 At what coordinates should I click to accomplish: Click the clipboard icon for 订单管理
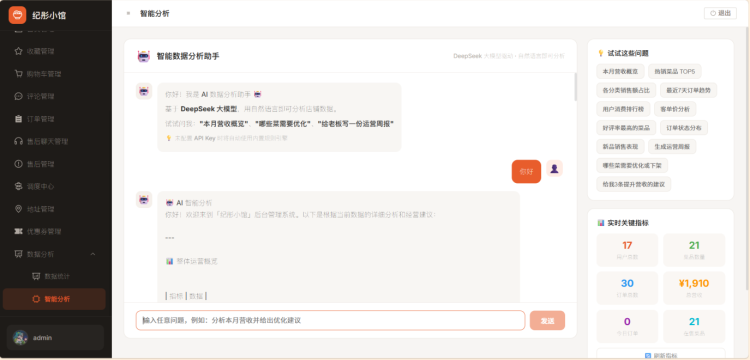click(x=19, y=119)
